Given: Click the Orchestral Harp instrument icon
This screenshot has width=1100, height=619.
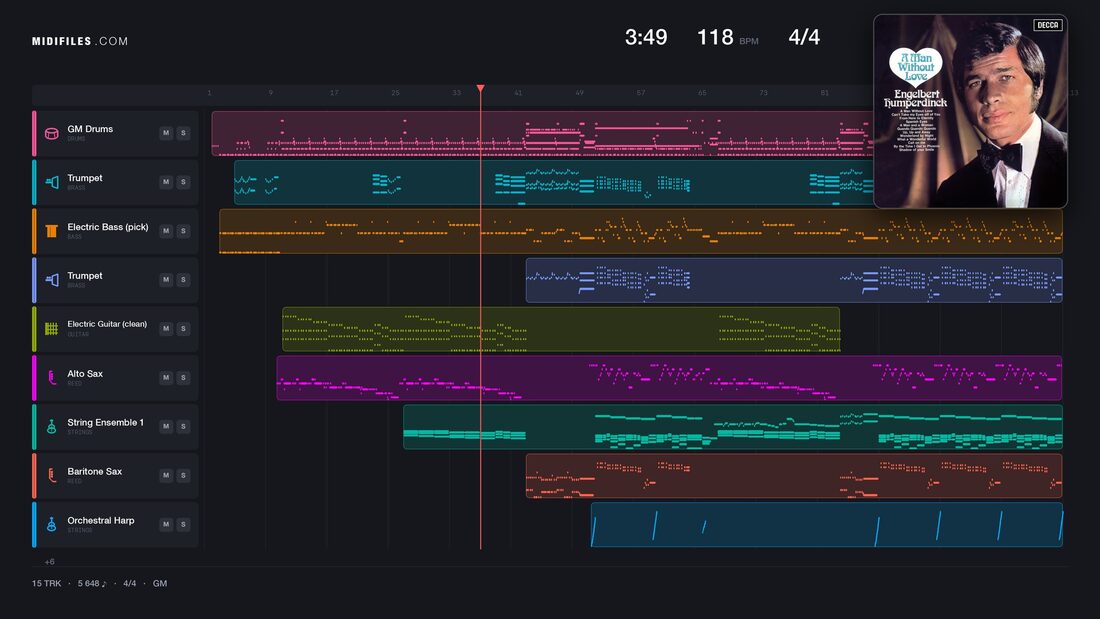Looking at the screenshot, I should coord(51,524).
